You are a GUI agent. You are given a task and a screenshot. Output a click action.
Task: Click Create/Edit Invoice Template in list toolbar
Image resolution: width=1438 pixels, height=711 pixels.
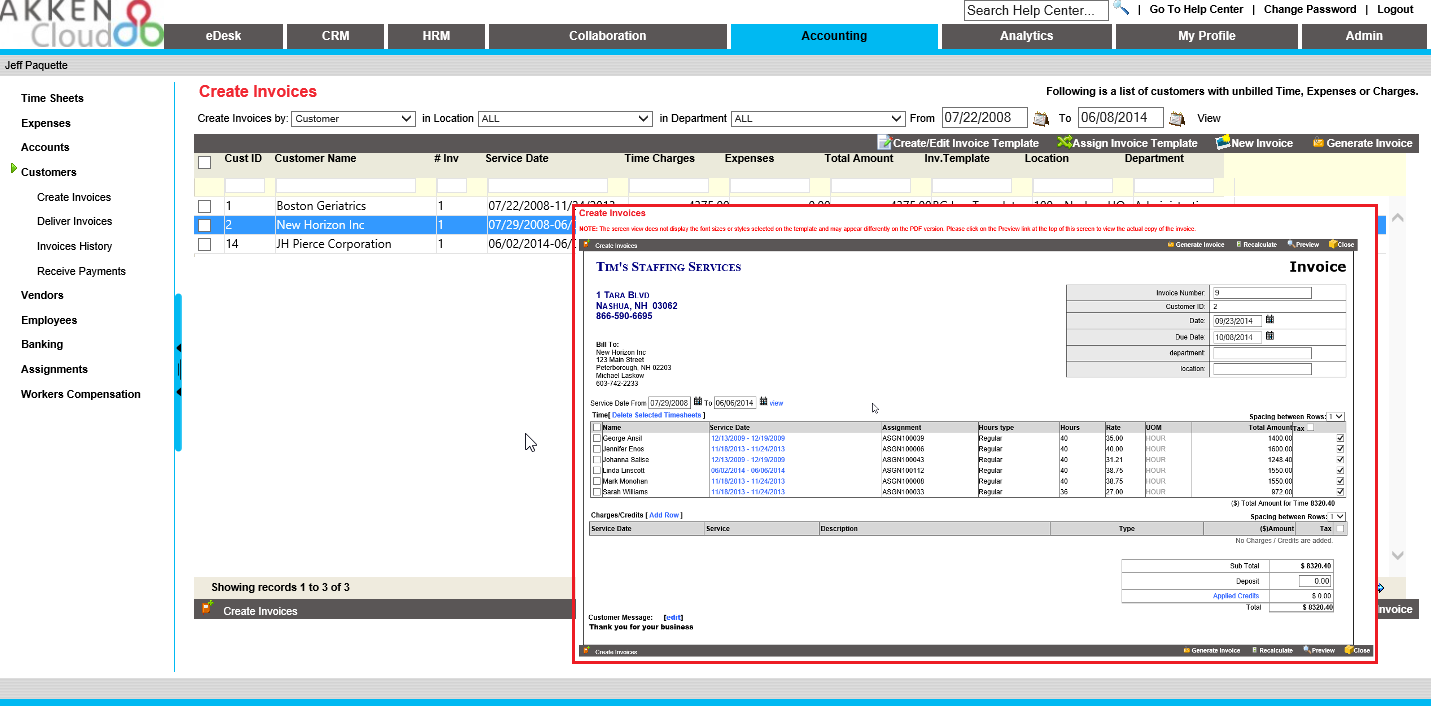[x=958, y=143]
